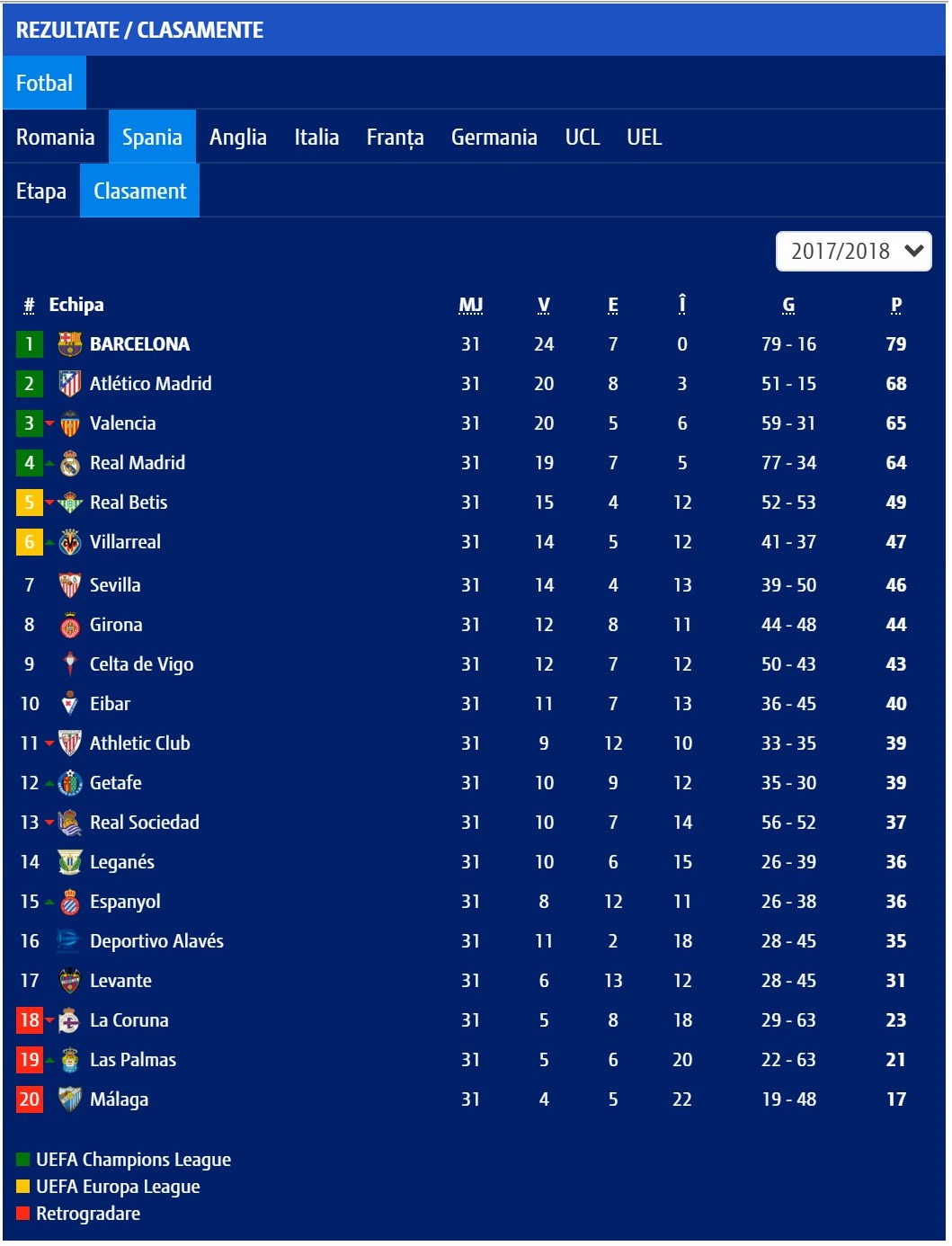Open the Sevilla club badge

71,584
